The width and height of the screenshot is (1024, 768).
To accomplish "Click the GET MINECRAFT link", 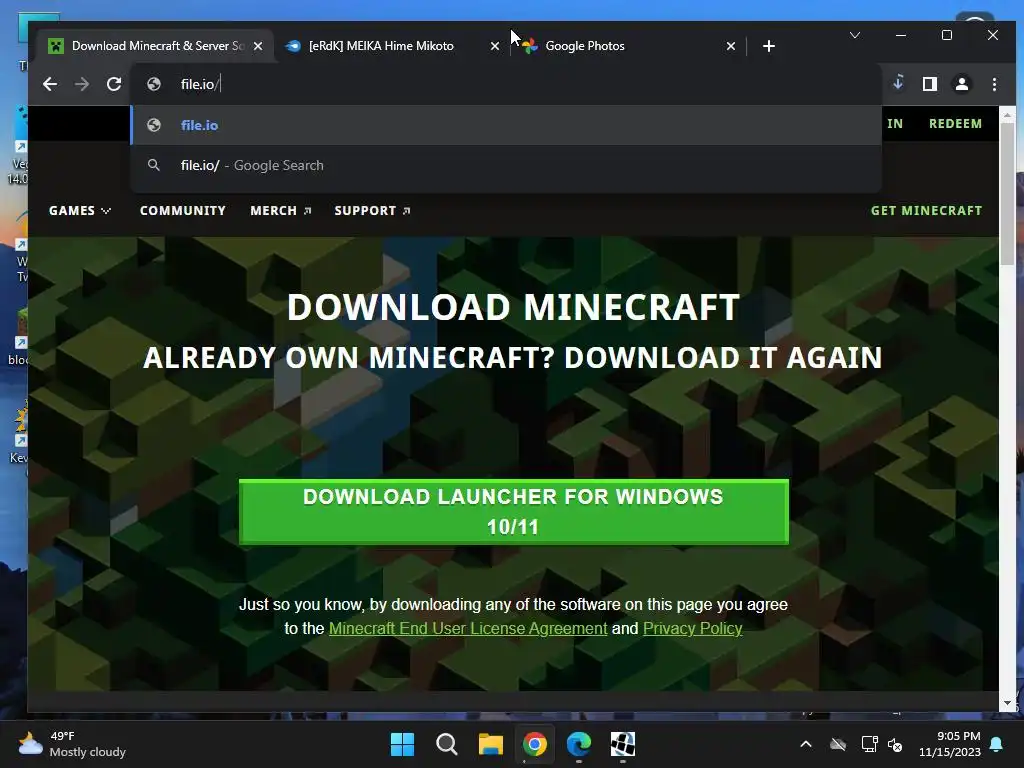I will pyautogui.click(x=926, y=211).
